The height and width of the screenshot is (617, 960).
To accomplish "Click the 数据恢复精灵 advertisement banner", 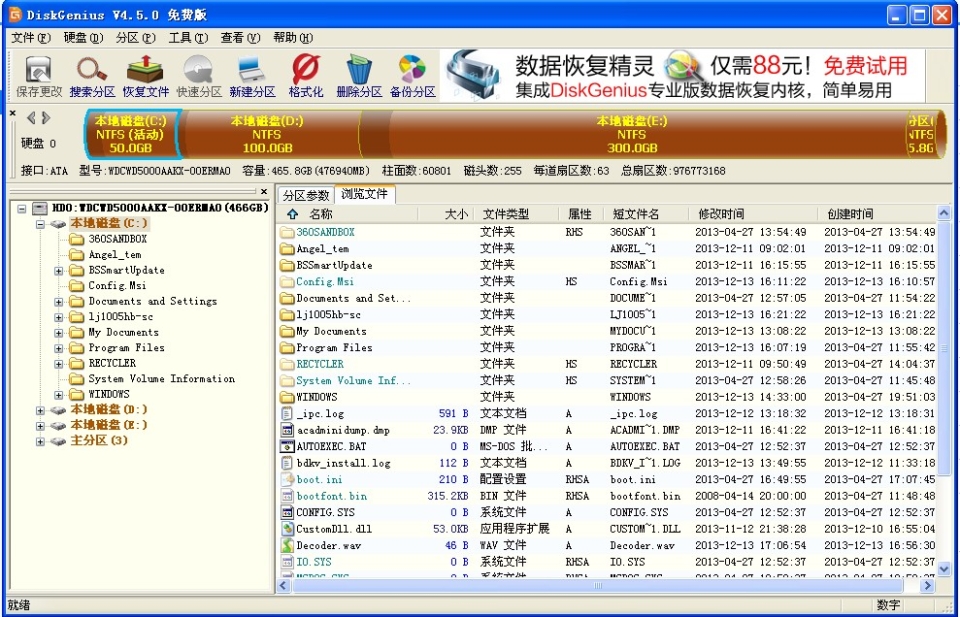I will [683, 75].
